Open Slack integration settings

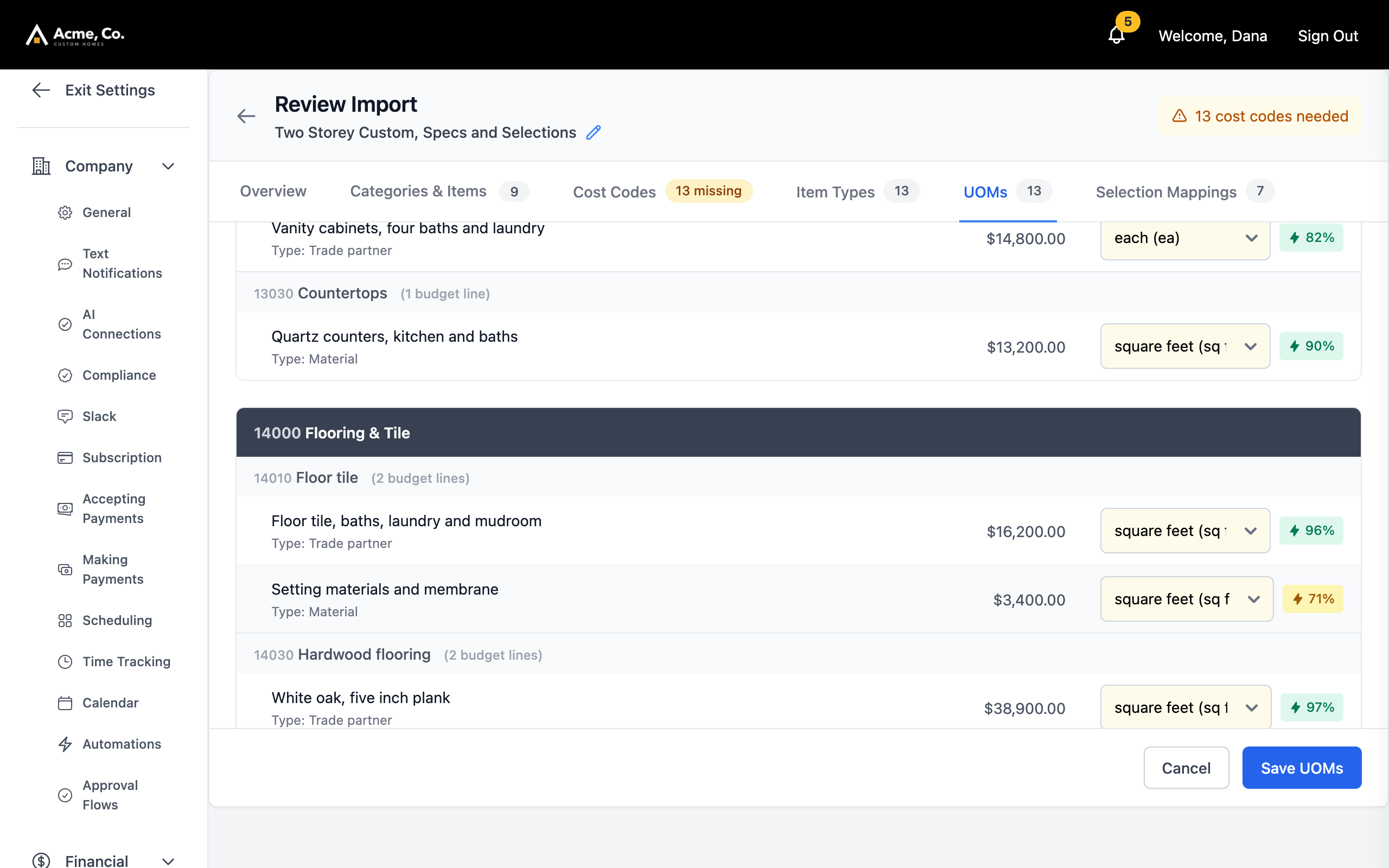(x=99, y=416)
